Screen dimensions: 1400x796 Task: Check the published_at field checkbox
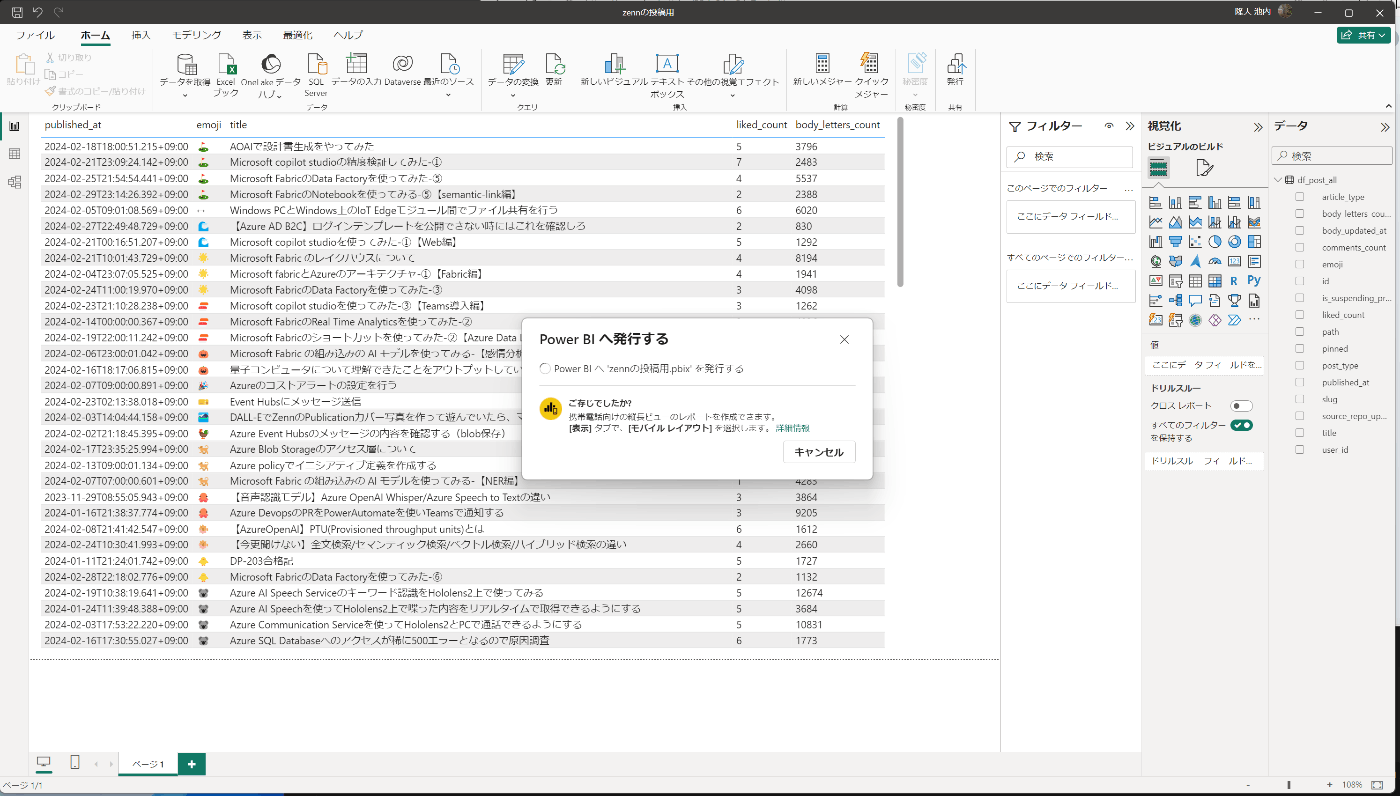point(1299,382)
